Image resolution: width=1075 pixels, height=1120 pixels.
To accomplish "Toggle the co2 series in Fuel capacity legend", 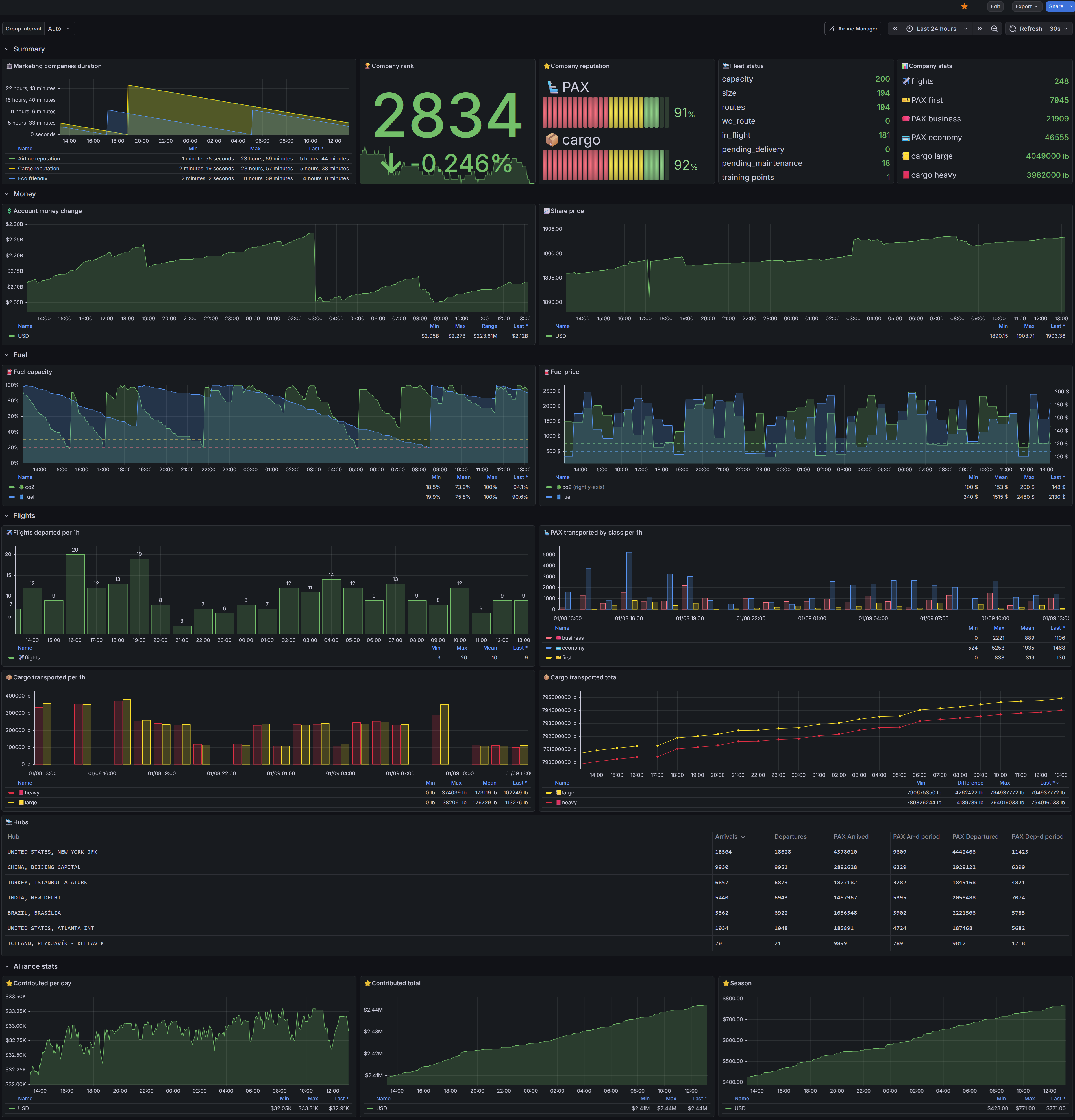I will 29,487.
